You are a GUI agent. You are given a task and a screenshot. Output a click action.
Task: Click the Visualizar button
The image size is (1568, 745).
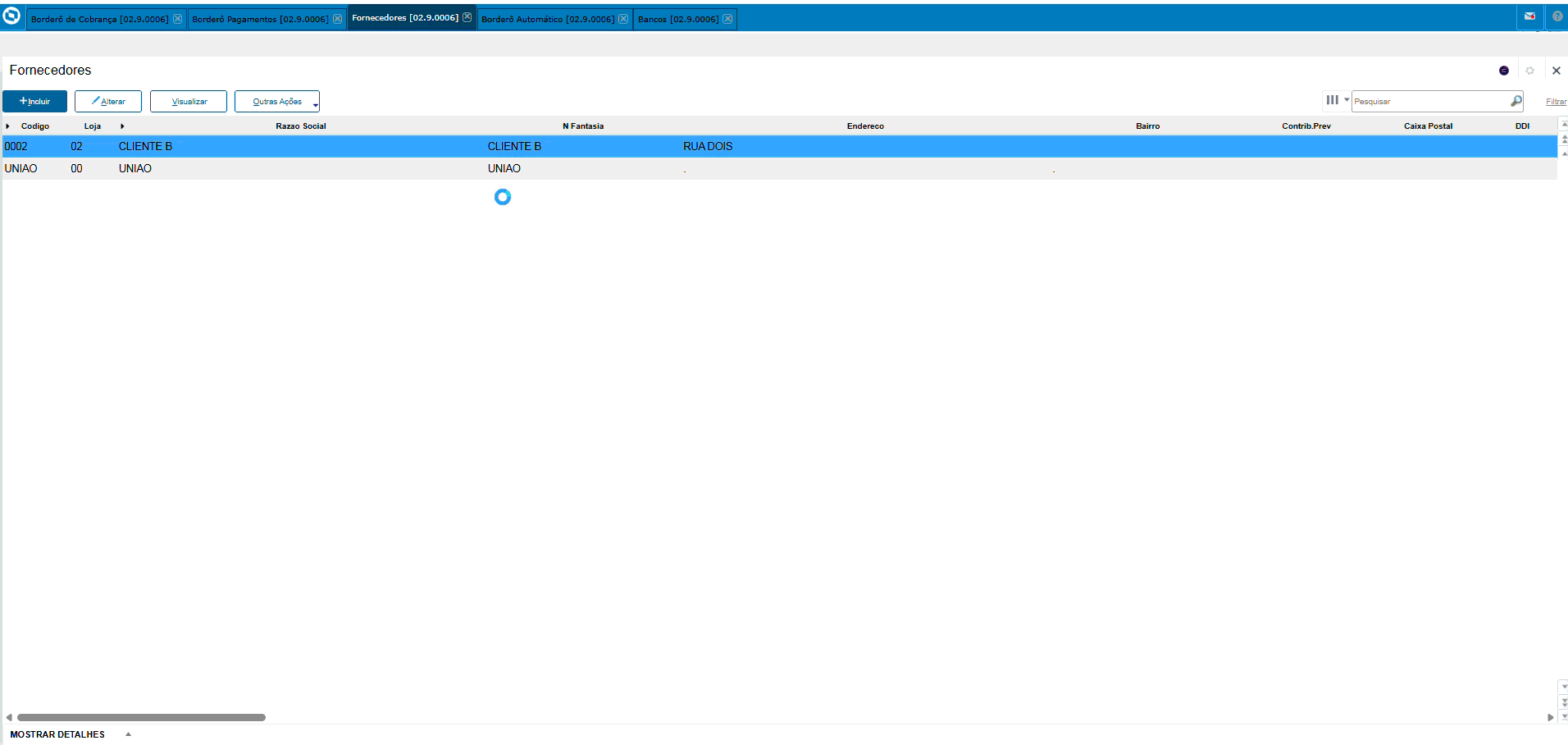[189, 101]
